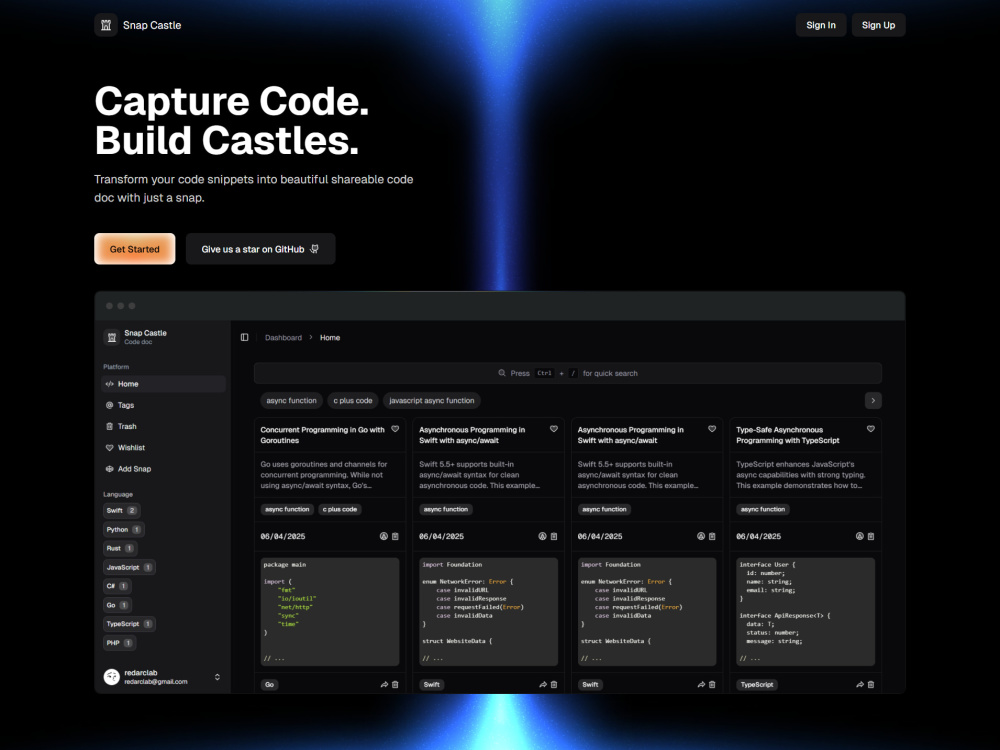Click the Snap Castle logo in dashboard sidebar
This screenshot has height=750, width=1000.
(112, 337)
